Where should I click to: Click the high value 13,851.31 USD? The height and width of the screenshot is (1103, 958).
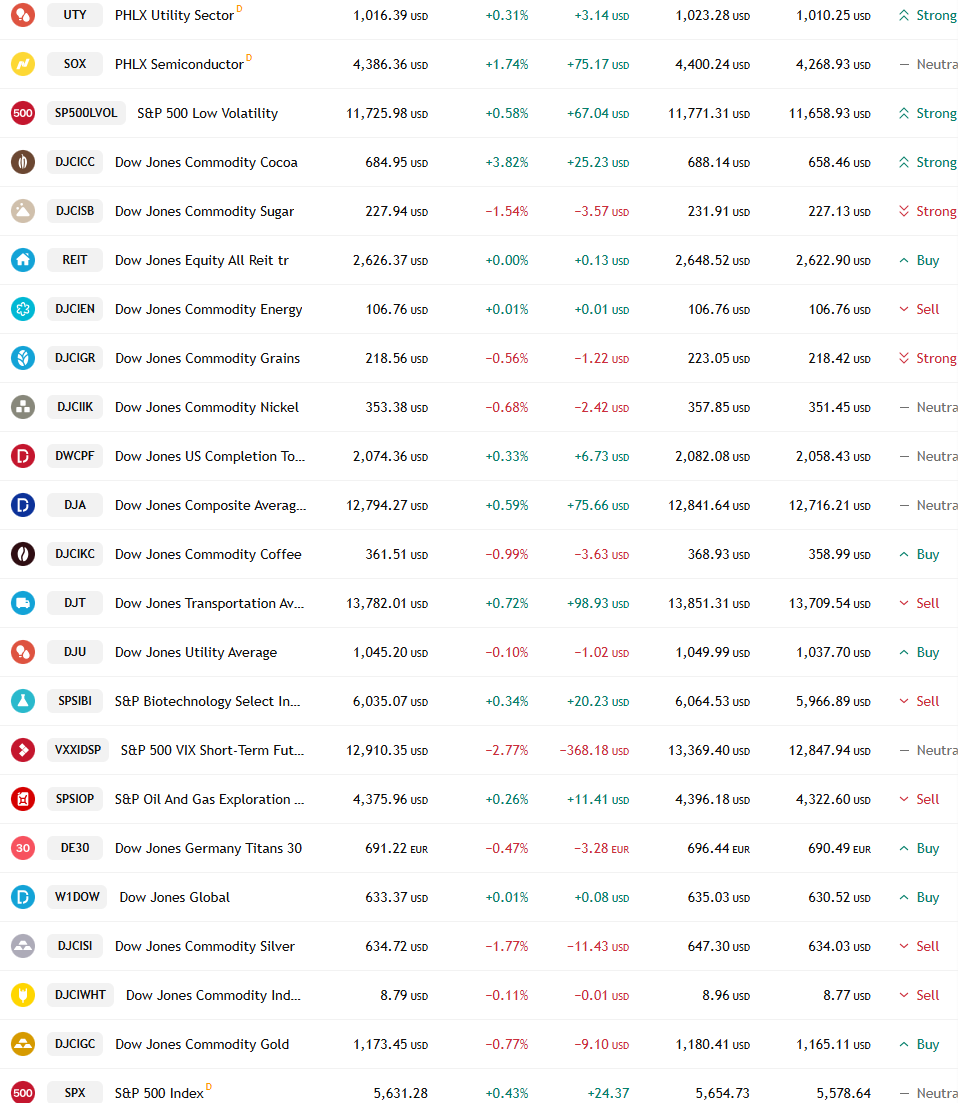point(709,604)
